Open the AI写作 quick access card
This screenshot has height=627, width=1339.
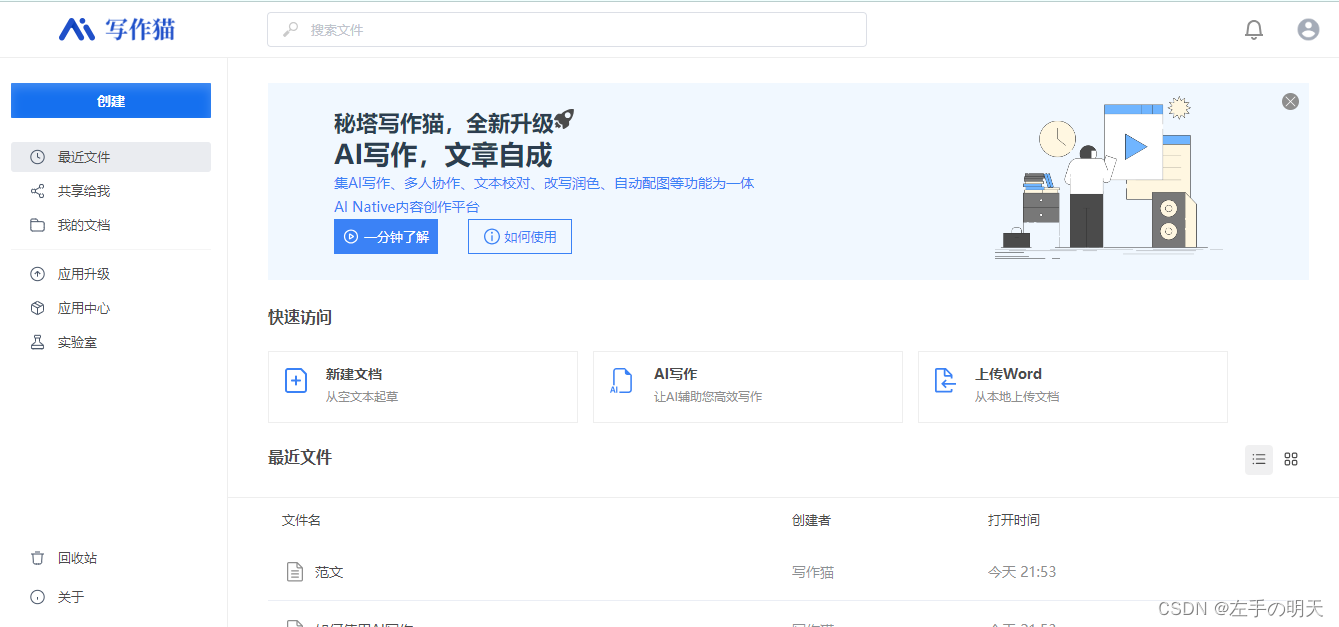pos(748,387)
